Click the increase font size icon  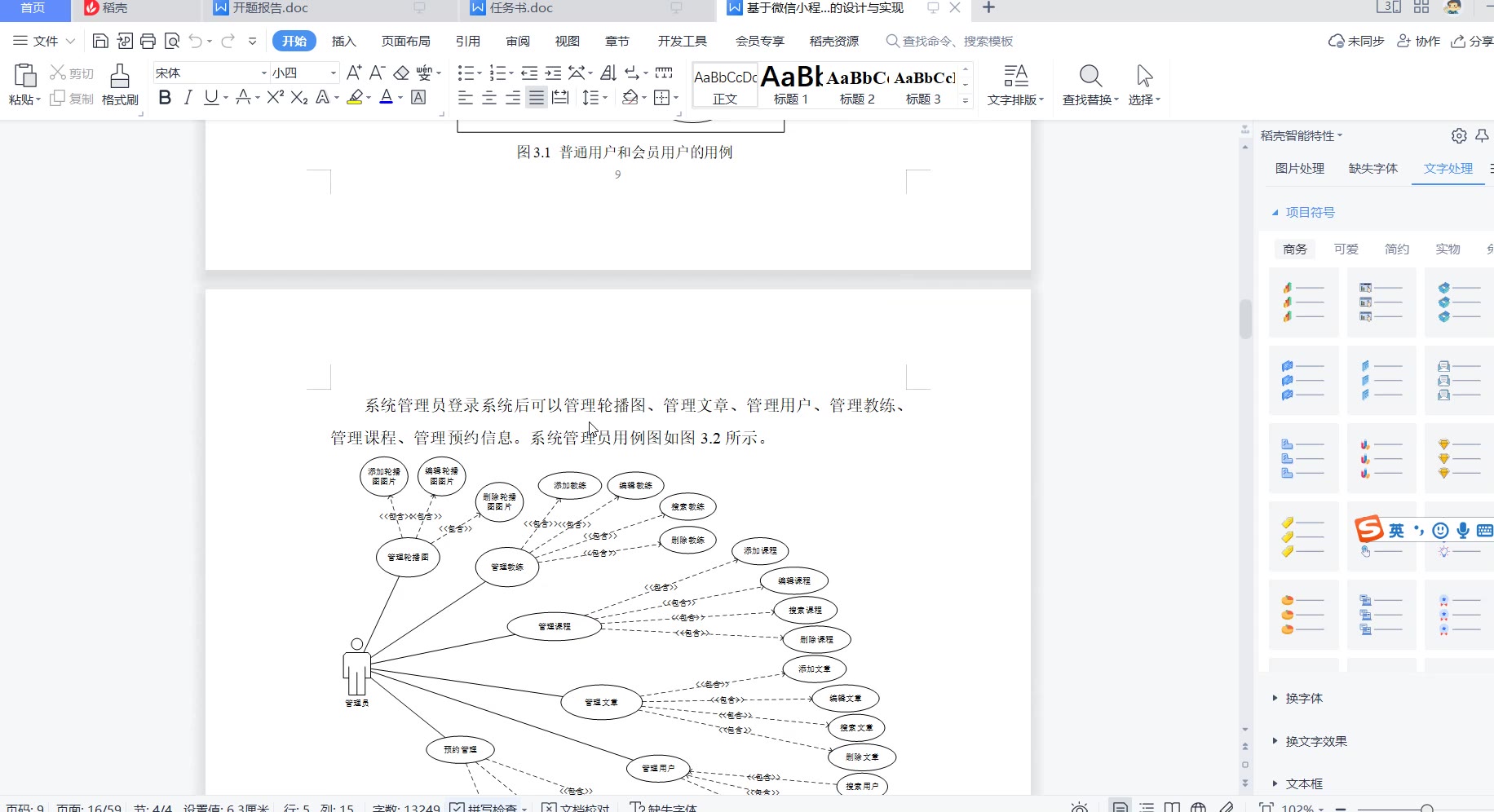(353, 73)
